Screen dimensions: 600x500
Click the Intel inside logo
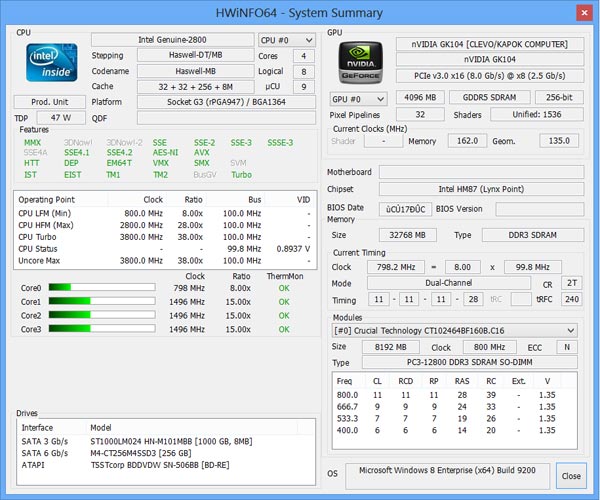click(x=52, y=62)
